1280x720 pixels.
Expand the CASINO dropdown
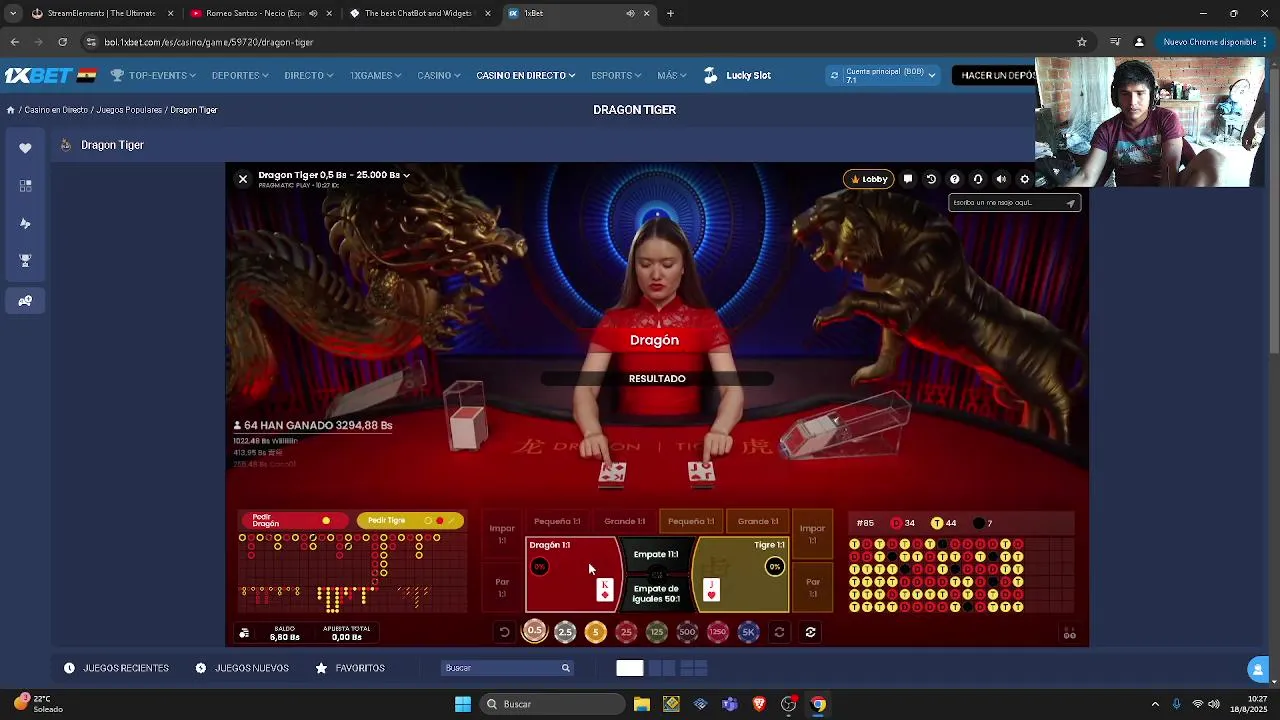point(439,75)
